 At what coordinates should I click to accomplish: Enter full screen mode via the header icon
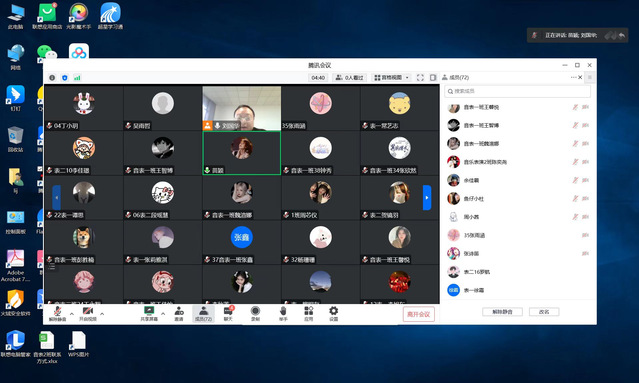pos(420,77)
